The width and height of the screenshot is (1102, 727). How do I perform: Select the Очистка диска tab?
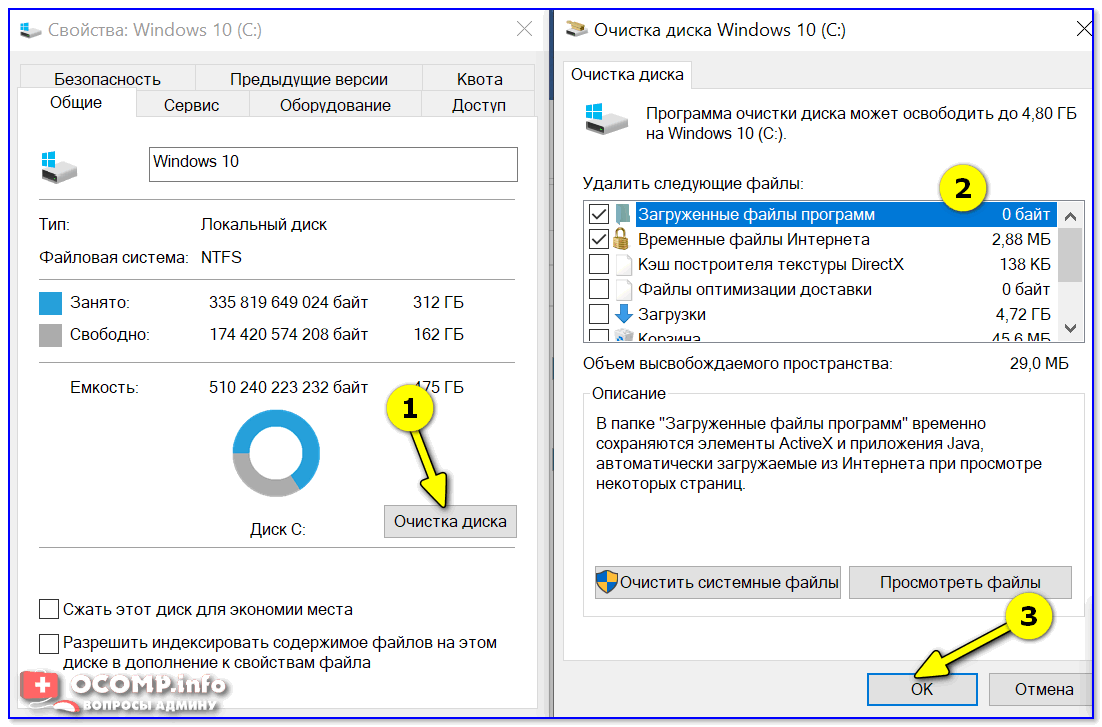click(x=627, y=75)
